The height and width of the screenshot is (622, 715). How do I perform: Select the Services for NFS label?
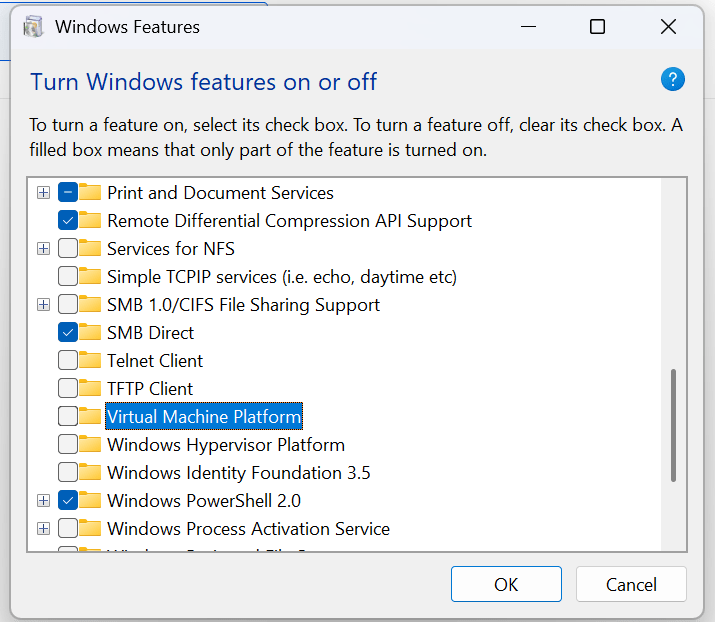click(171, 249)
